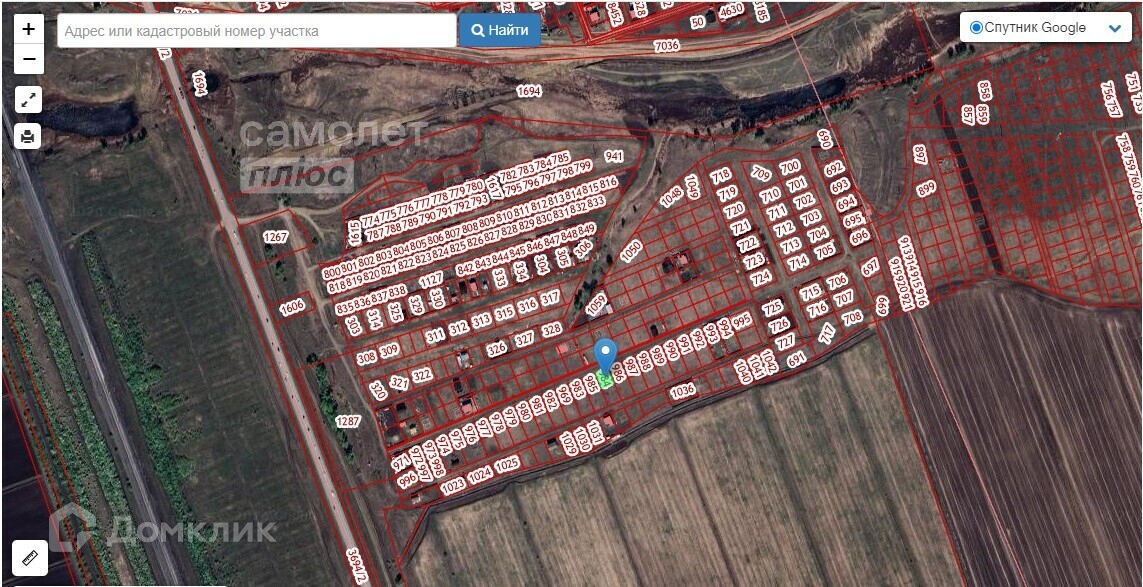Image resolution: width=1143 pixels, height=587 pixels.
Task: Select parcel labeled 1606
Action: [x=292, y=307]
